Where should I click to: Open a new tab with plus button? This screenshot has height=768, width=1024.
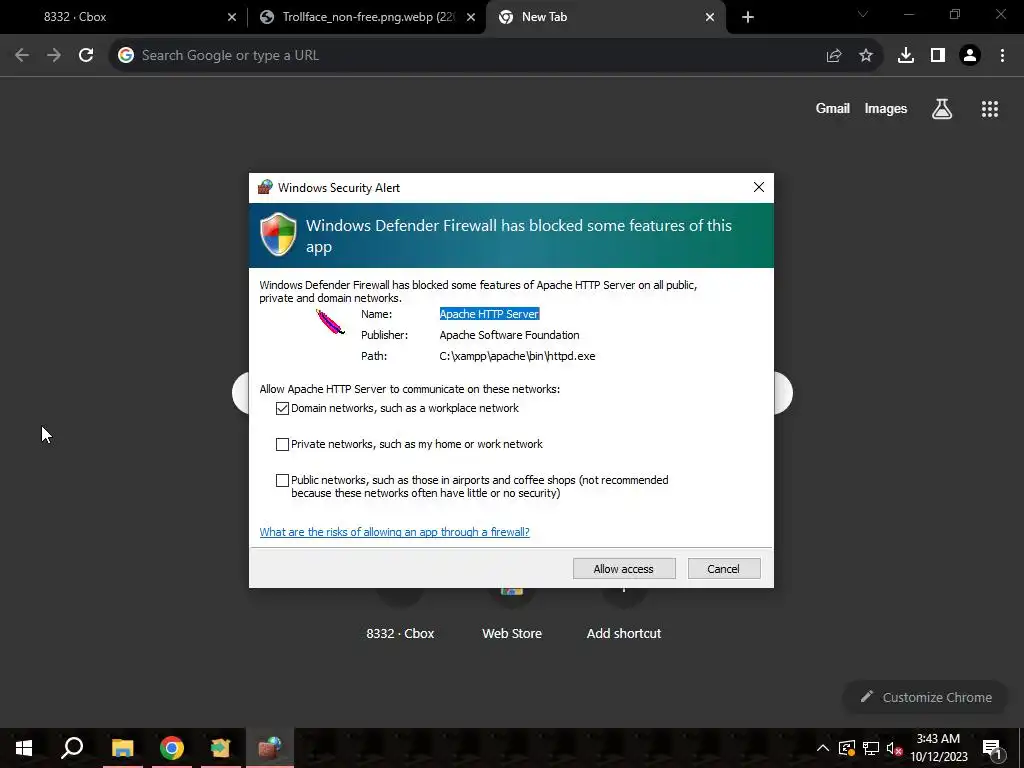point(748,18)
